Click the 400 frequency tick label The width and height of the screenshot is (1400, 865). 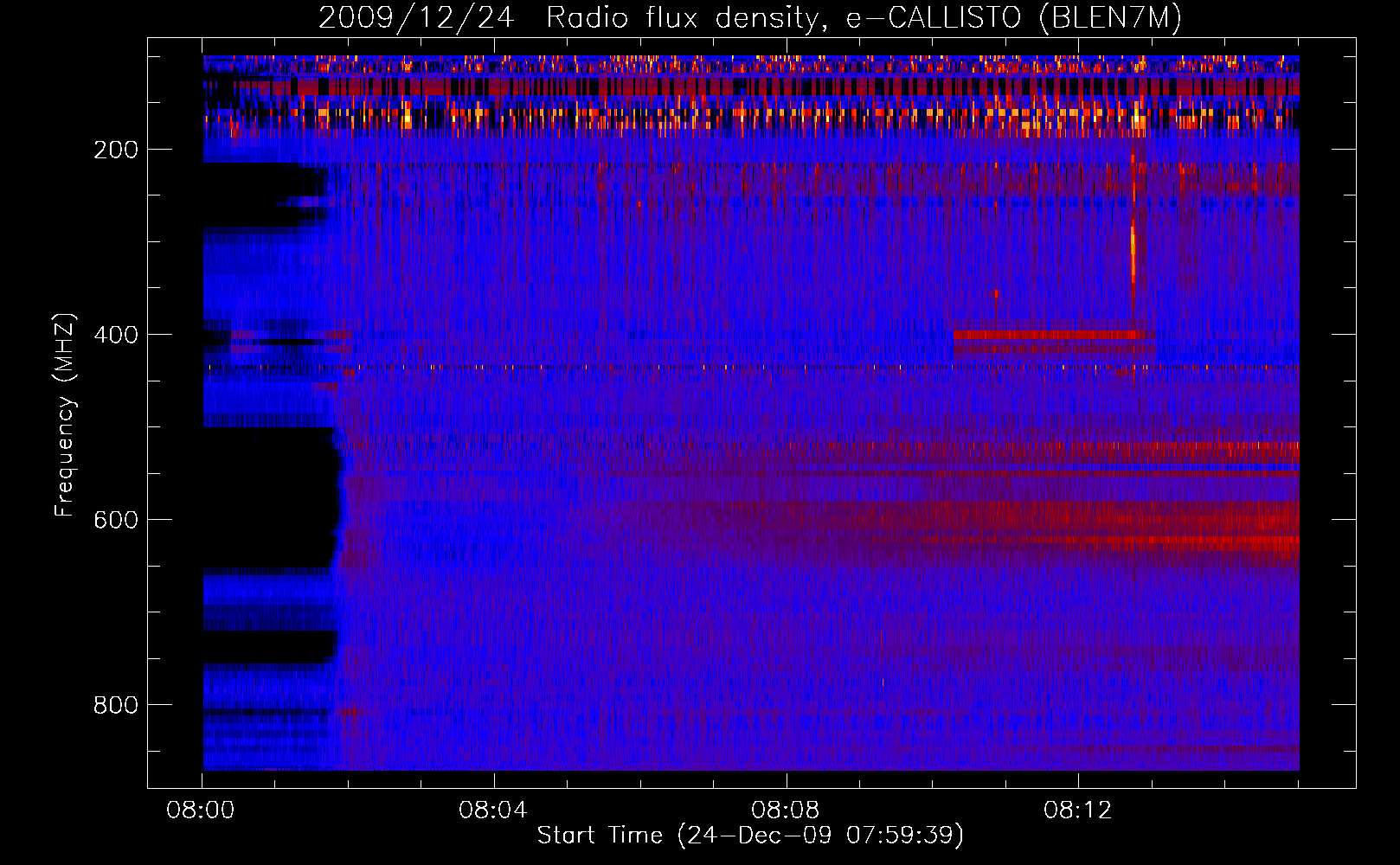(x=116, y=335)
